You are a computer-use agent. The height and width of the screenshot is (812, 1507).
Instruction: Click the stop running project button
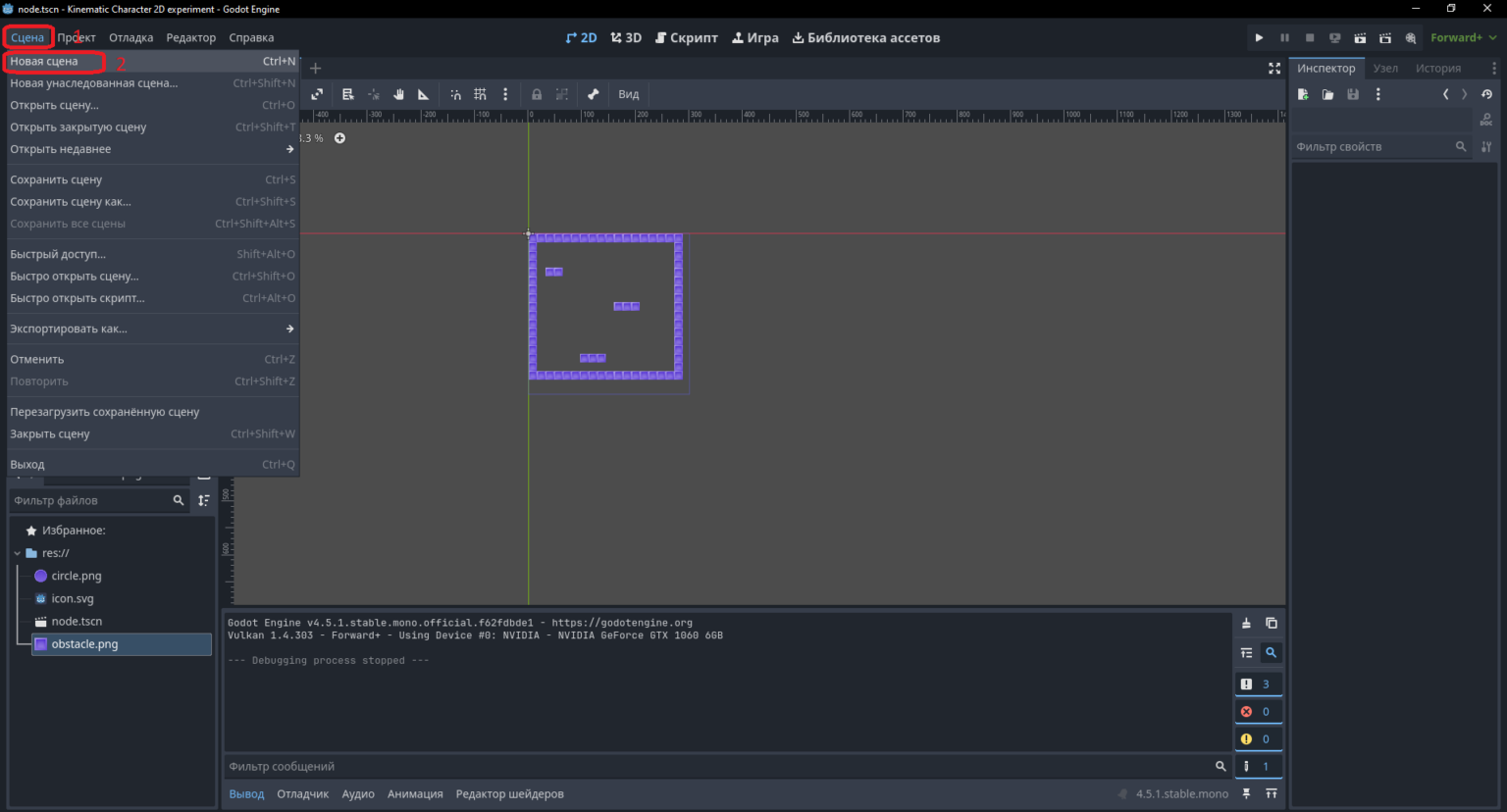[1310, 38]
